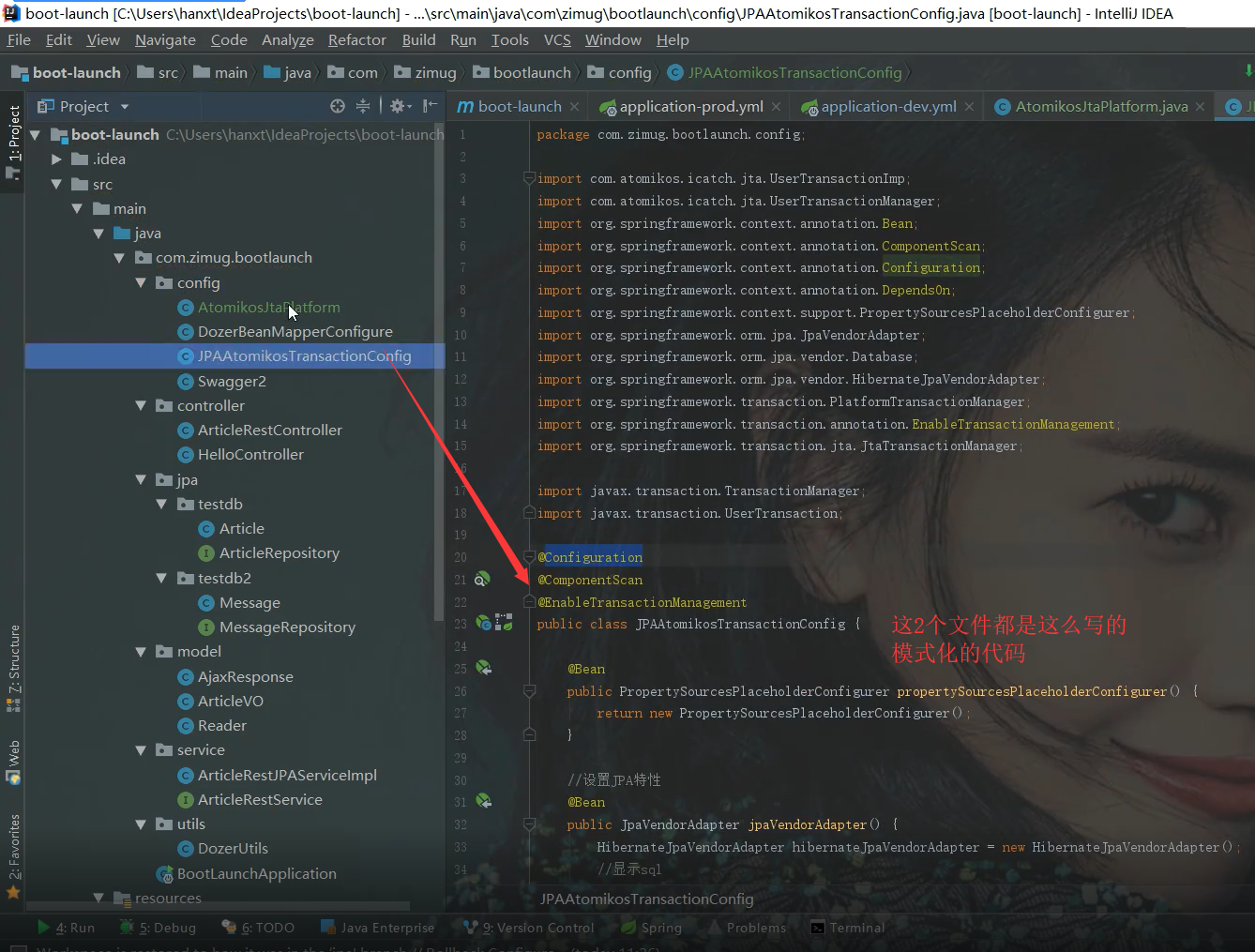Screen dimensions: 1255x952
Task: Open the Refactor menu
Action: click(x=356, y=39)
